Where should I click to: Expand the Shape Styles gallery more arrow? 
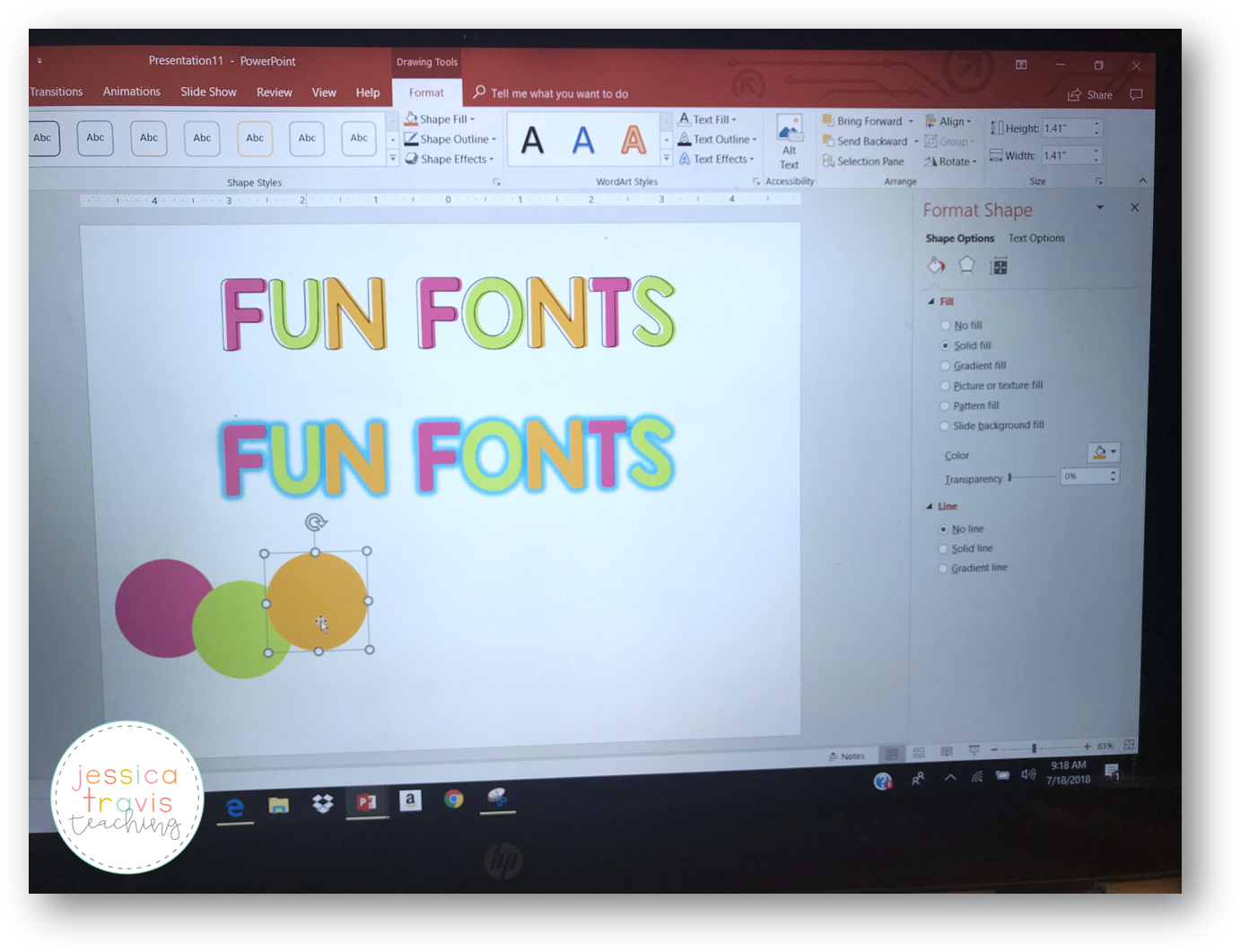[393, 159]
